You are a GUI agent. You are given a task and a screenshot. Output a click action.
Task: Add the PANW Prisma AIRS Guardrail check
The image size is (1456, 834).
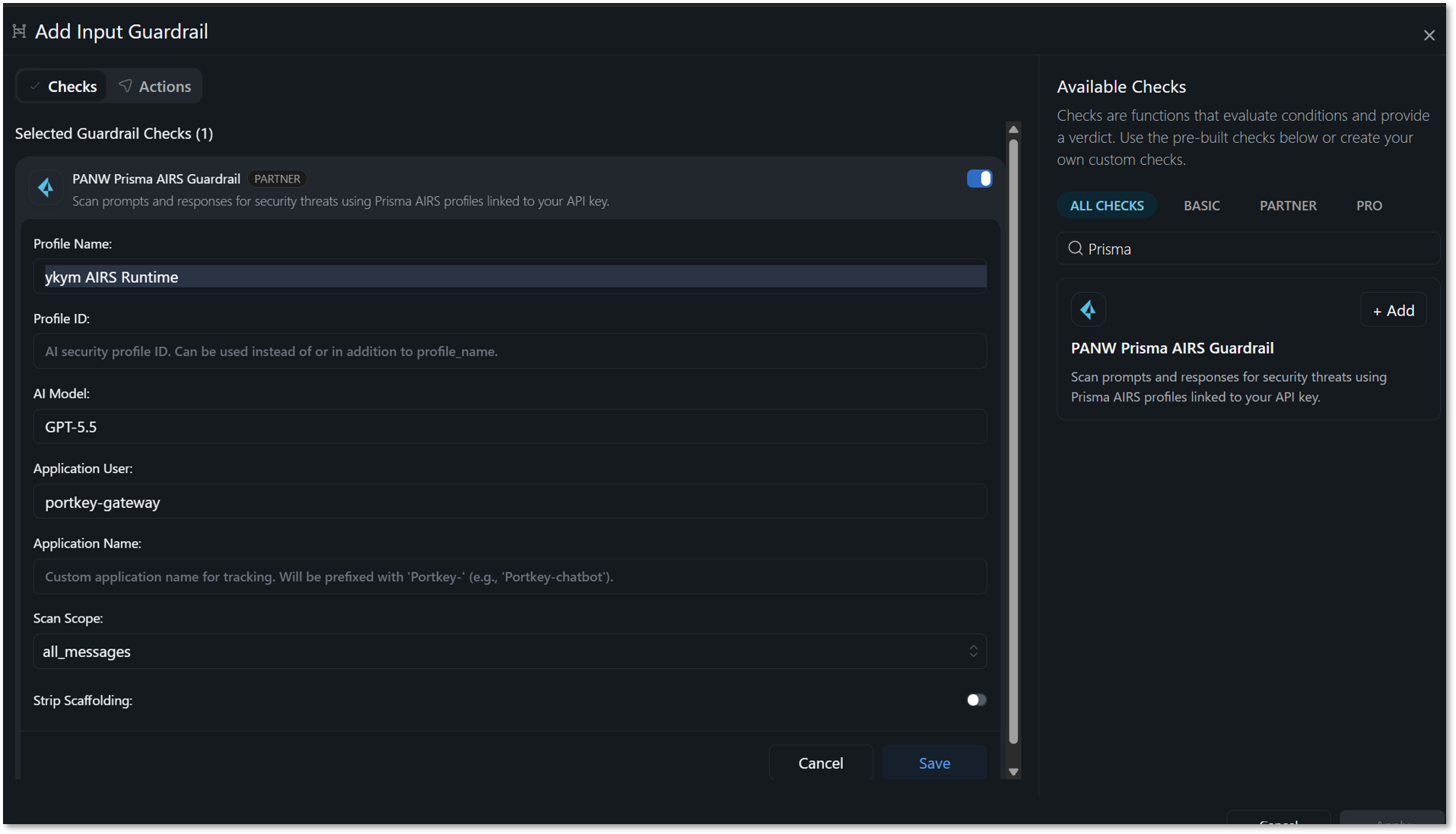tap(1393, 310)
